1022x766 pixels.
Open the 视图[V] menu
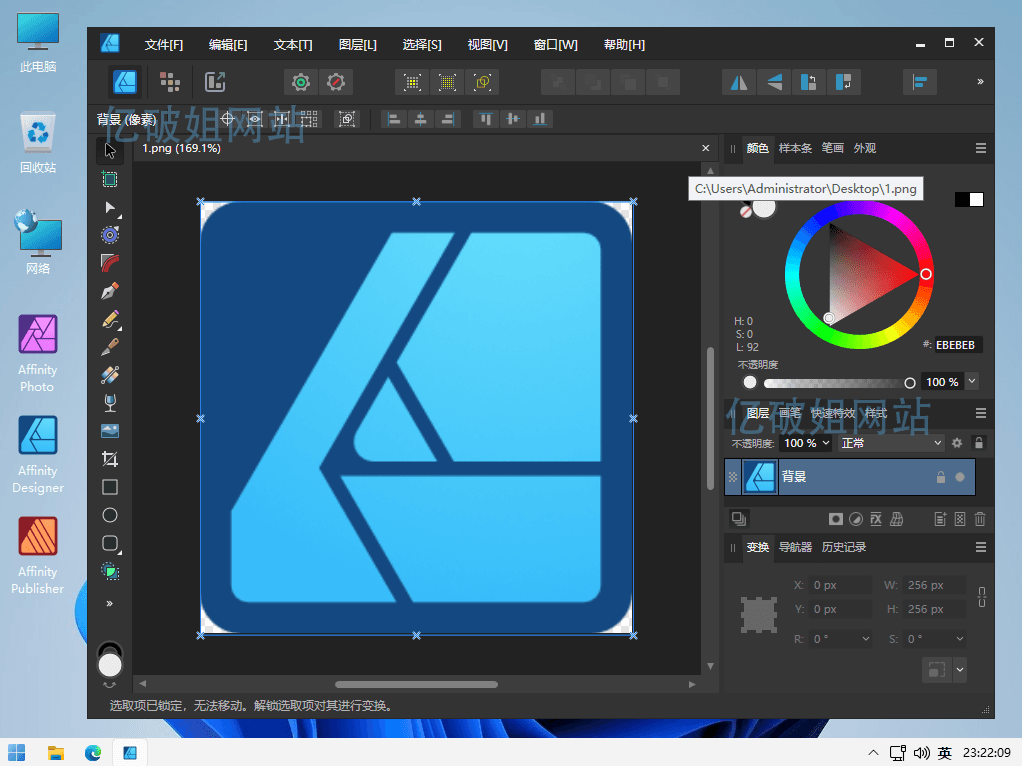click(x=488, y=44)
